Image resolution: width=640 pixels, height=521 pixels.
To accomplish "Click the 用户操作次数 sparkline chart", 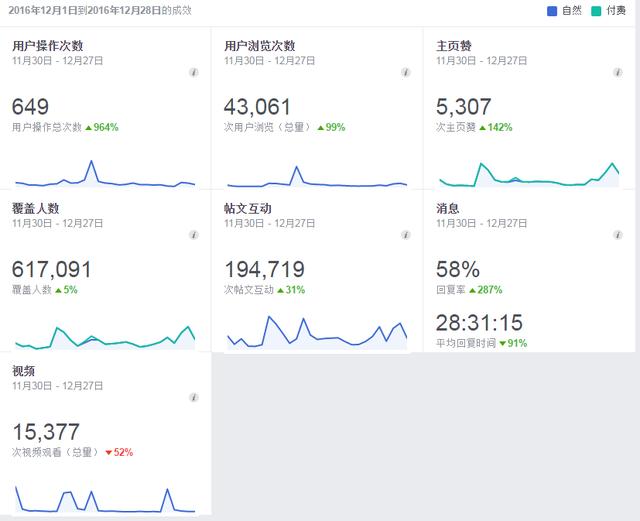I will click(105, 174).
